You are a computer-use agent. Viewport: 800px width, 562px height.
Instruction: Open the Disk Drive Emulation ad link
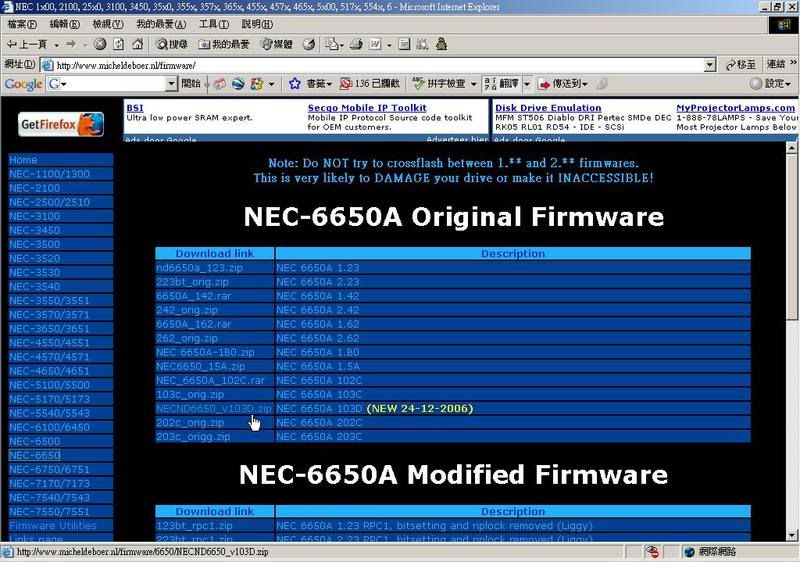(x=548, y=108)
